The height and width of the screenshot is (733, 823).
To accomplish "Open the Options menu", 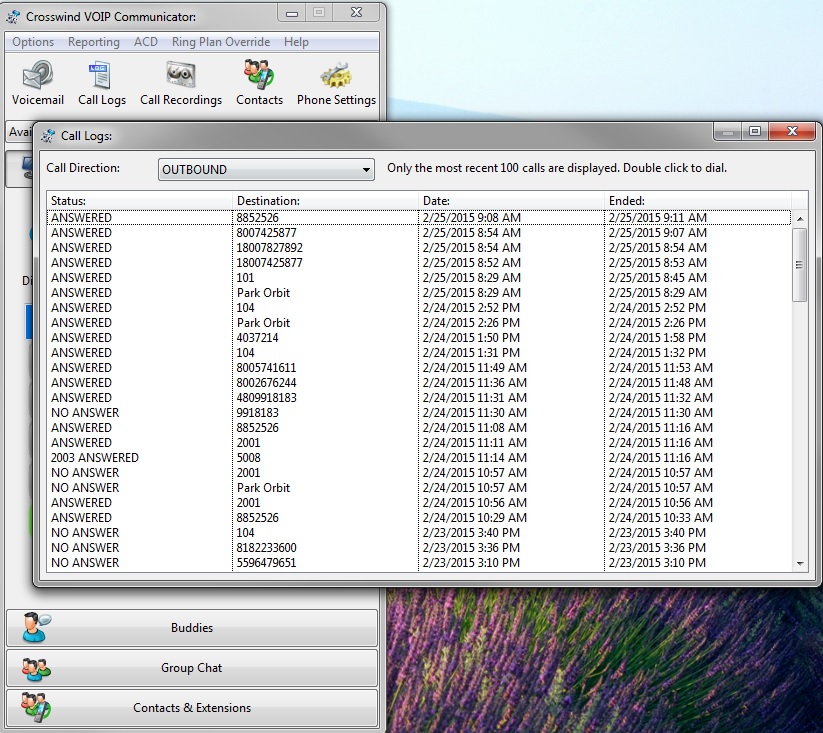I will tap(33, 42).
